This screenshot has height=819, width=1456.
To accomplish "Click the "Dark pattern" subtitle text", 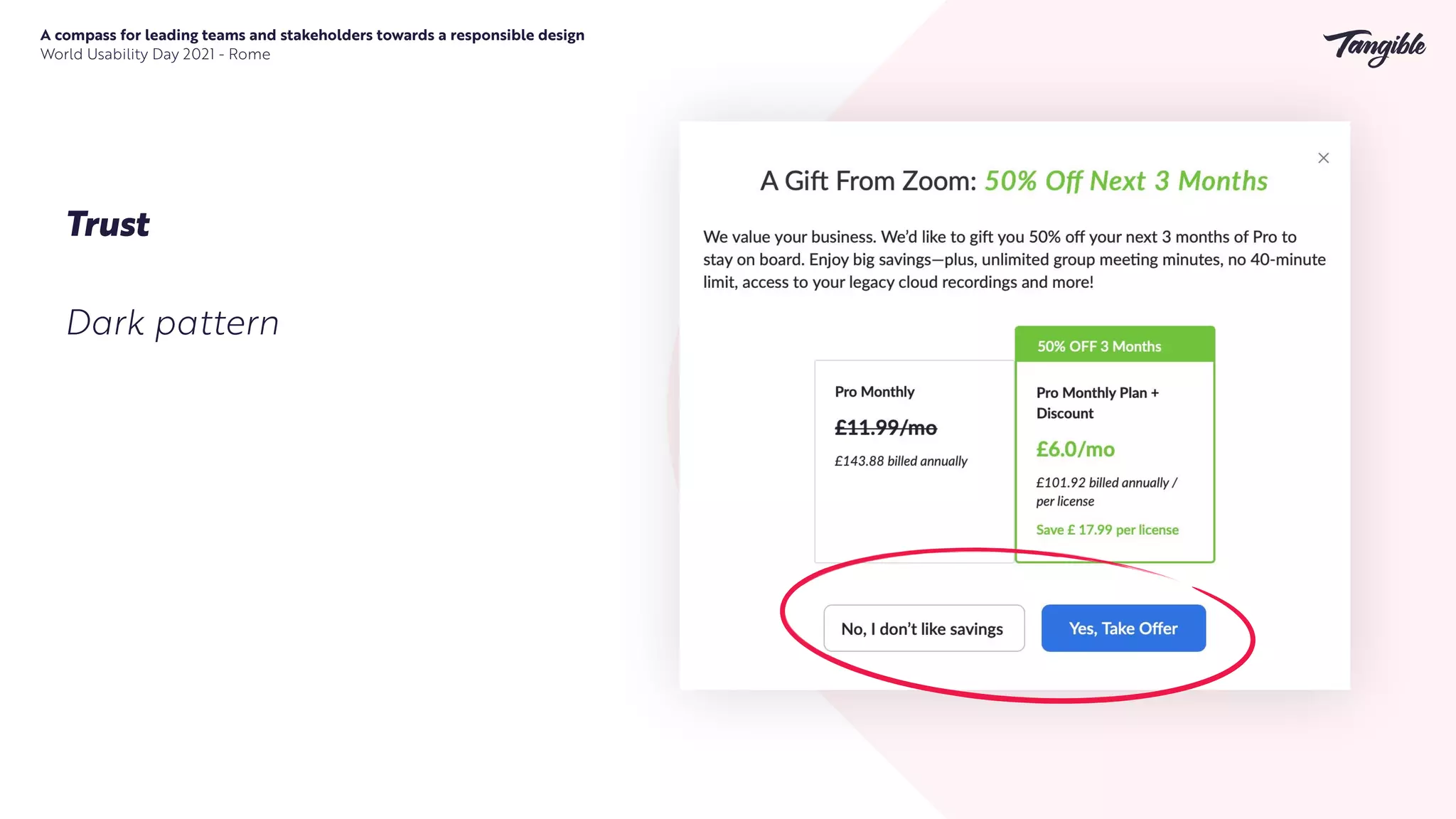I will (173, 323).
